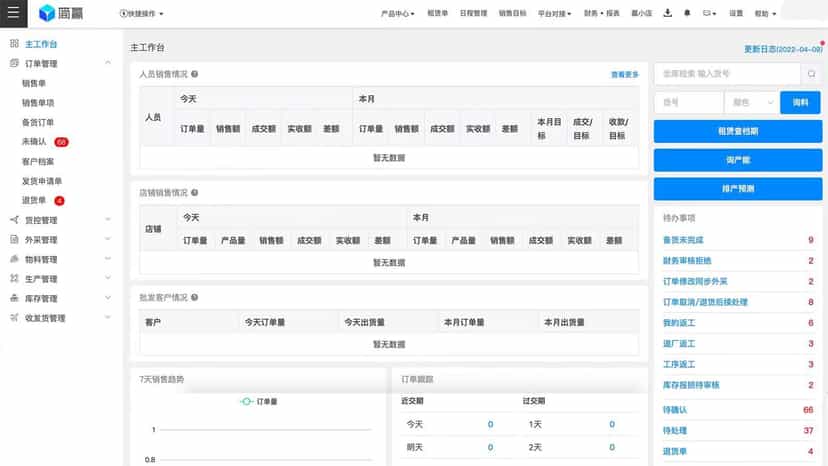The height and width of the screenshot is (466, 828).
Task: Select 主工作台 in sidebar
Action: click(x=41, y=44)
